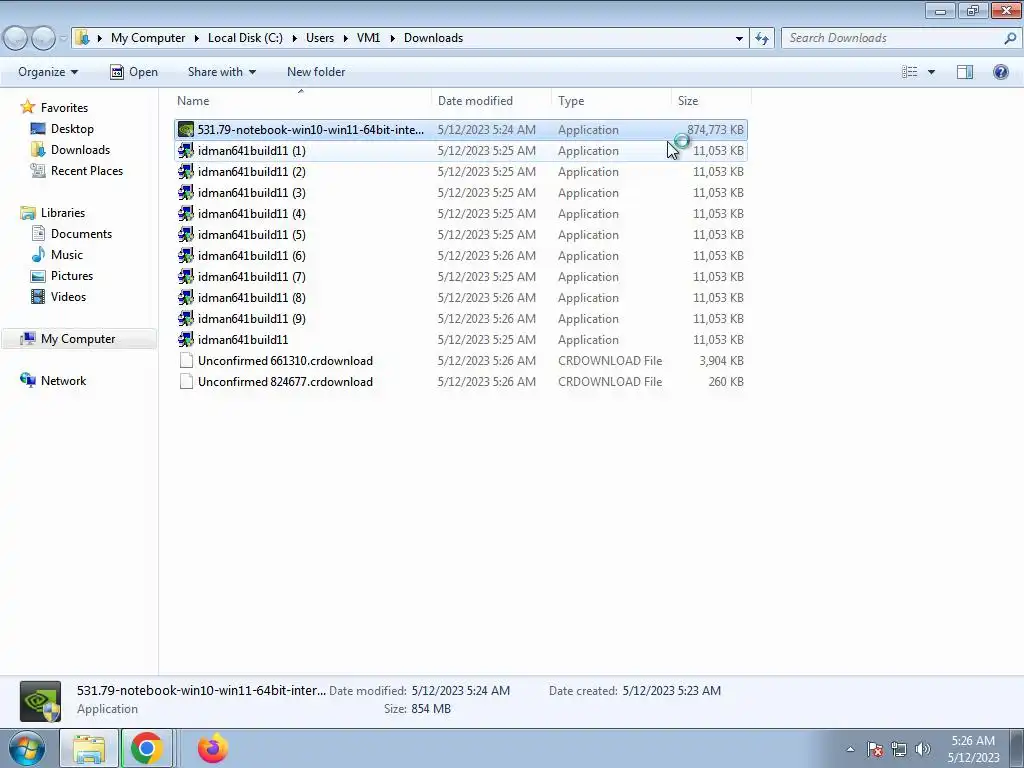Expand the arrow after Users breadcrumb
This screenshot has width=1024, height=768.
345,38
